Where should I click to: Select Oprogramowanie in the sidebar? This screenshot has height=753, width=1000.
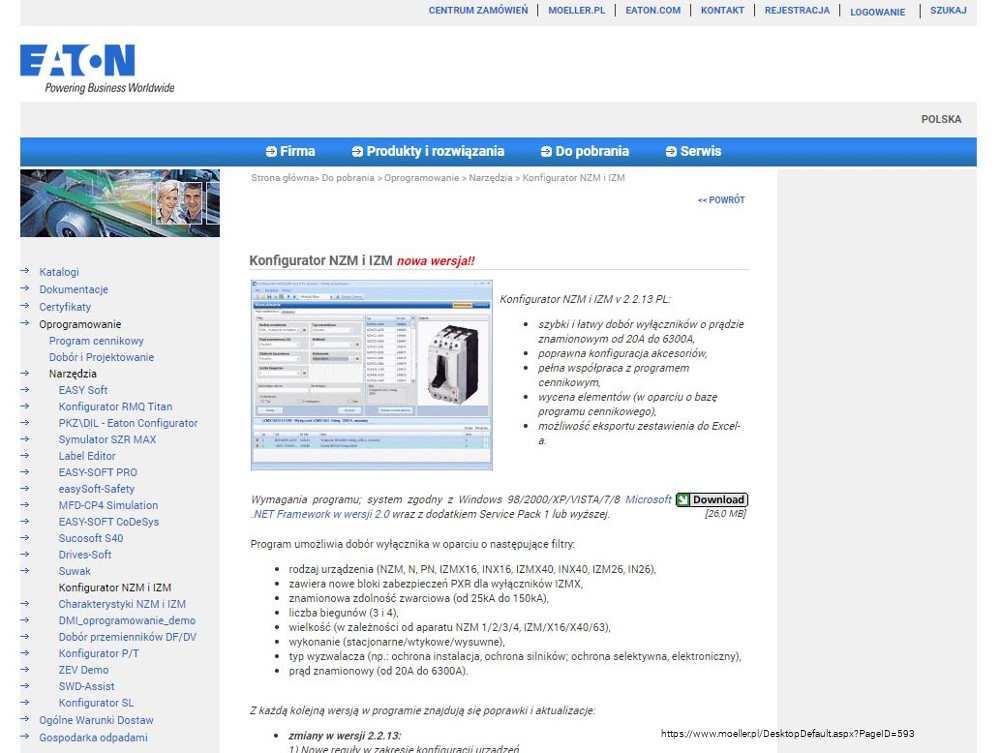click(x=80, y=325)
